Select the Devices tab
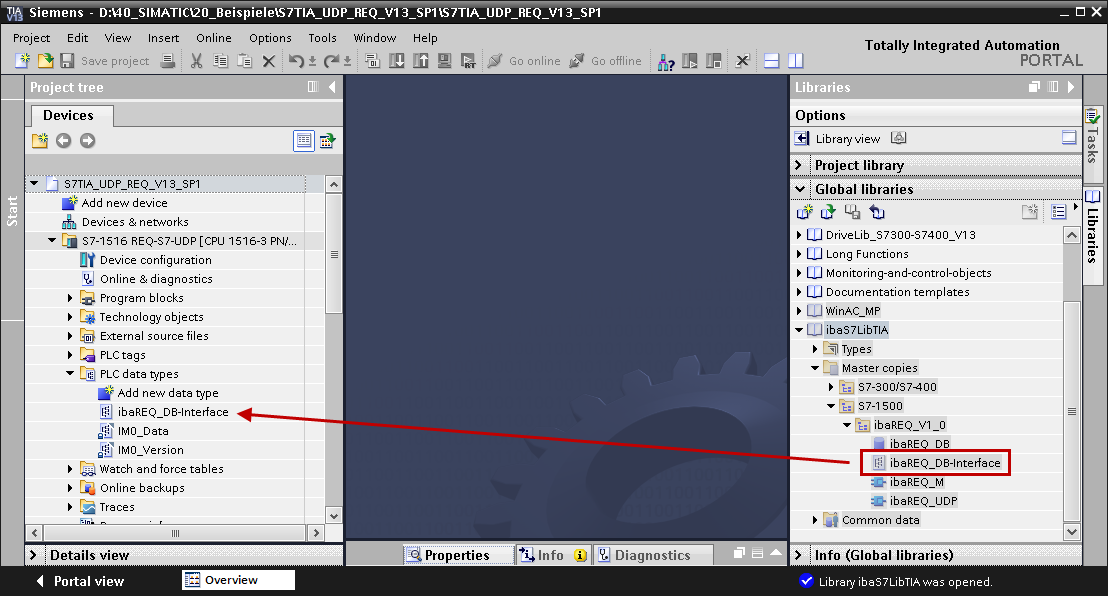 click(69, 115)
